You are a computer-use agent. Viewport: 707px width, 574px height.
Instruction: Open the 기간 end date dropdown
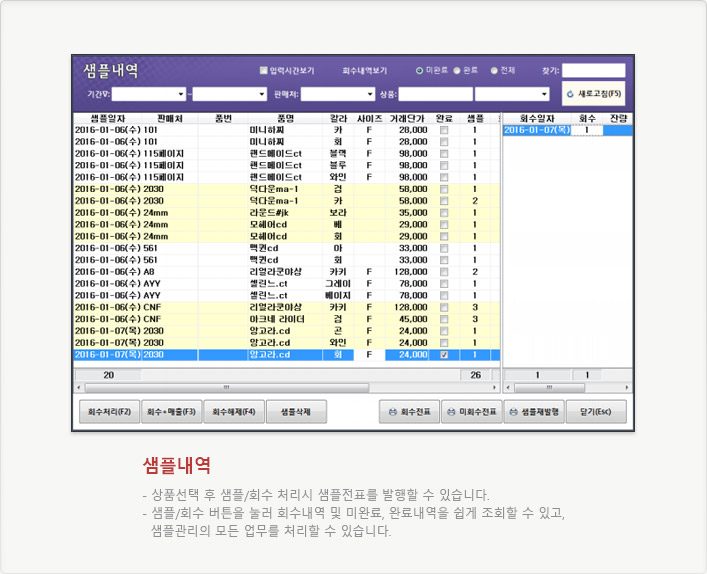coord(262,94)
